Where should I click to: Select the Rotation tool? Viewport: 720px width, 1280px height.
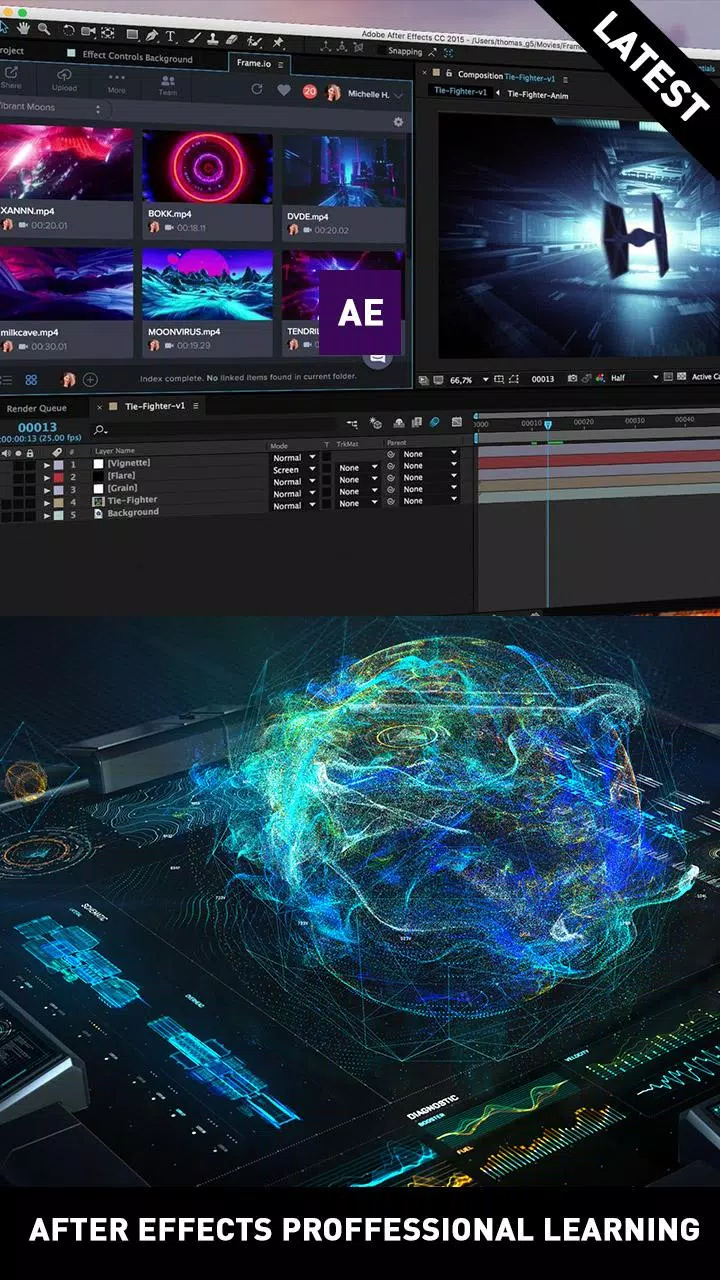point(68,31)
